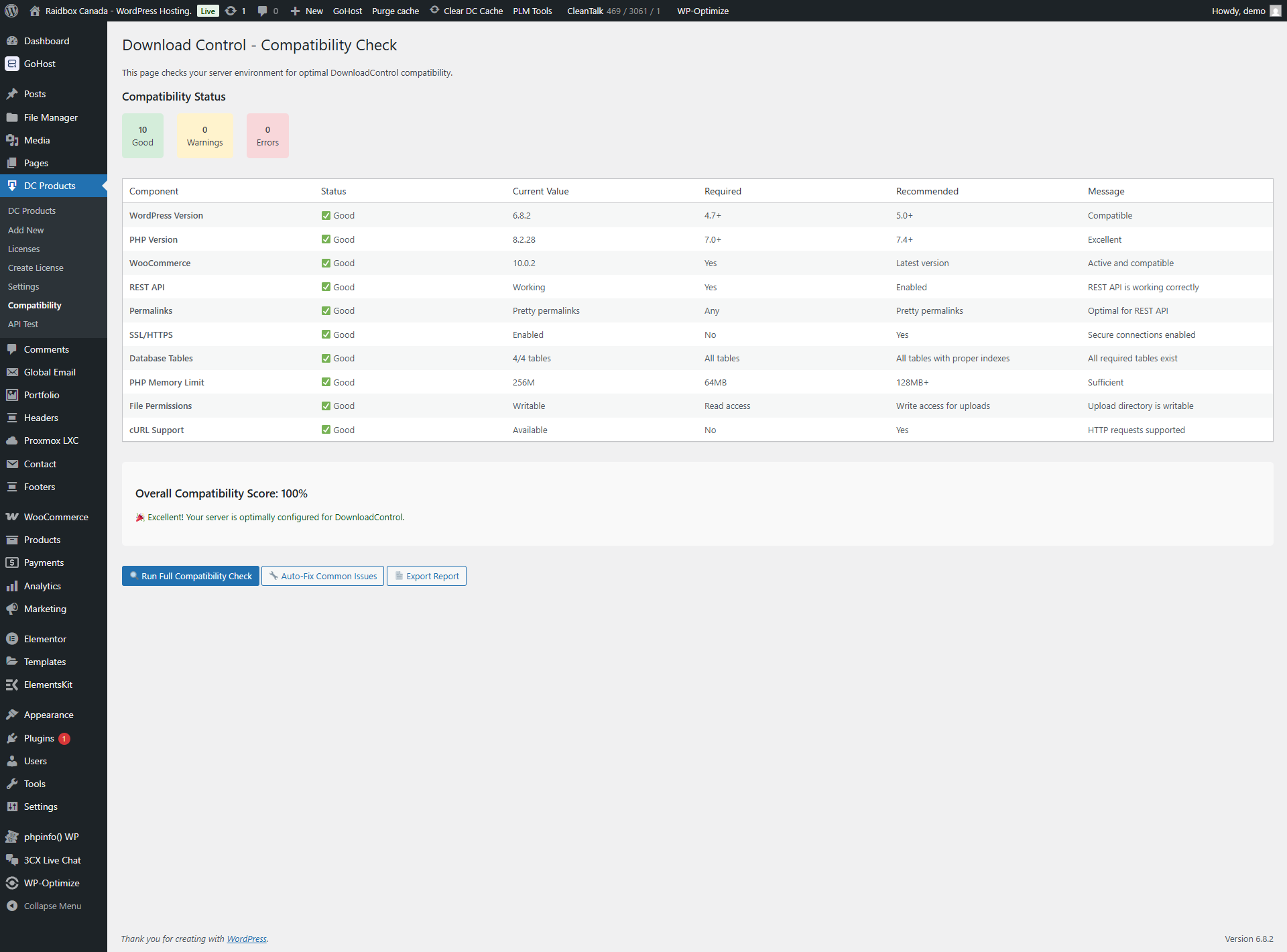1287x952 pixels.
Task: Open the updates refresh icon in admin bar
Action: point(231,11)
